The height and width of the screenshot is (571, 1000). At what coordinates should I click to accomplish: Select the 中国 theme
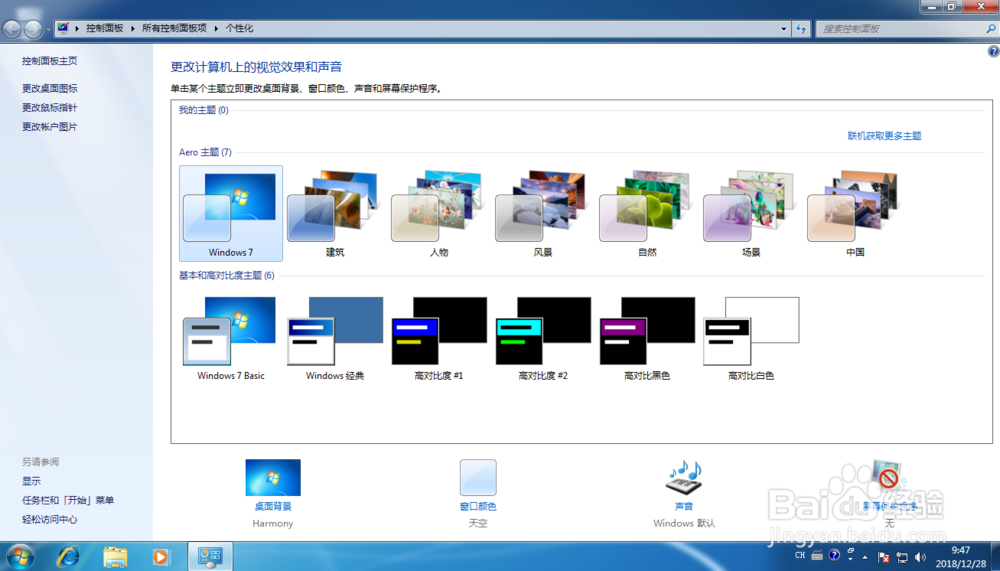(x=855, y=214)
